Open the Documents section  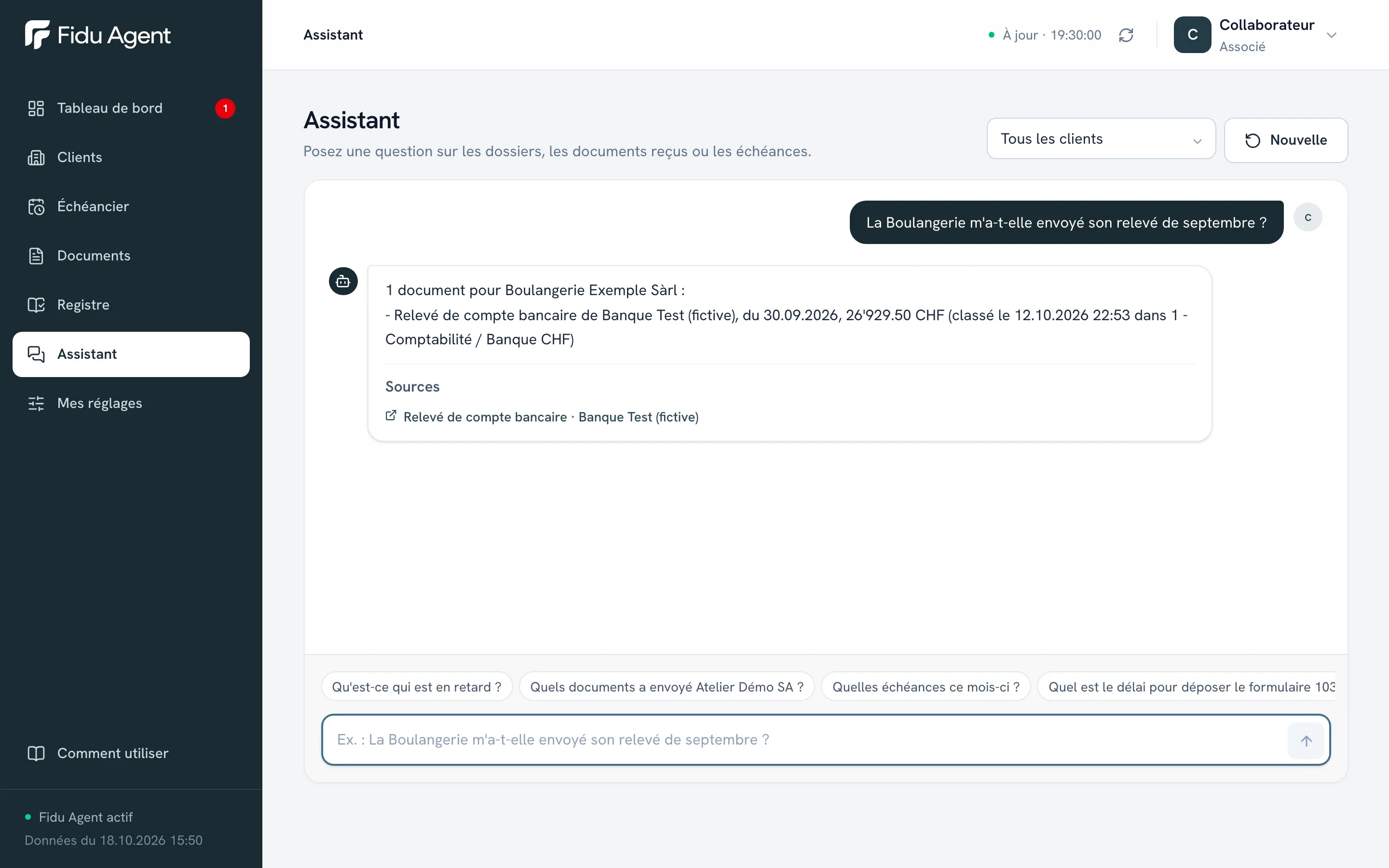(132, 256)
